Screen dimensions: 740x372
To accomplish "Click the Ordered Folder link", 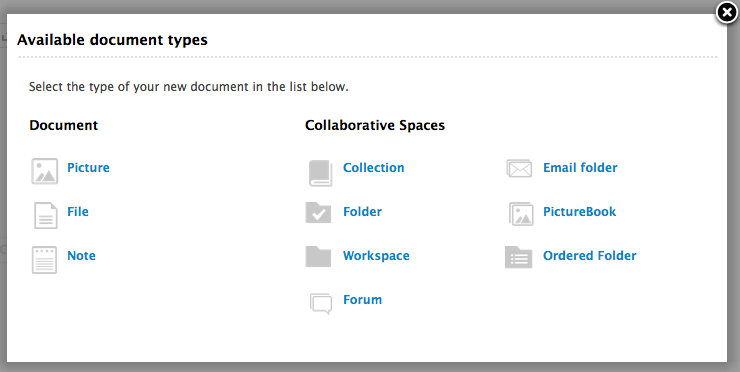I will 589,255.
